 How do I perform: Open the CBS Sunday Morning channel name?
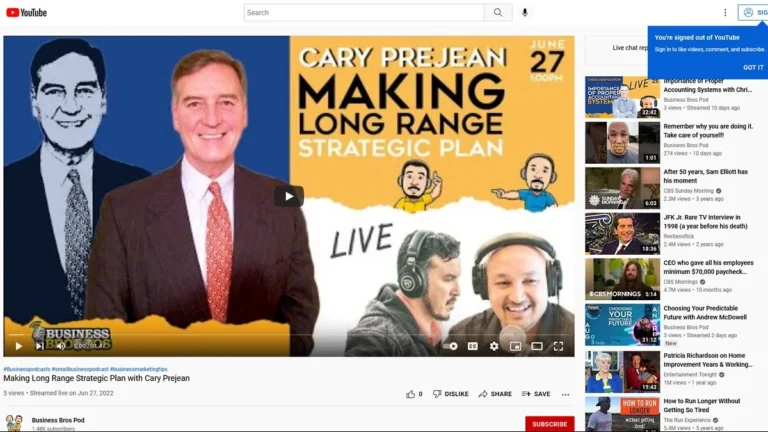click(688, 191)
